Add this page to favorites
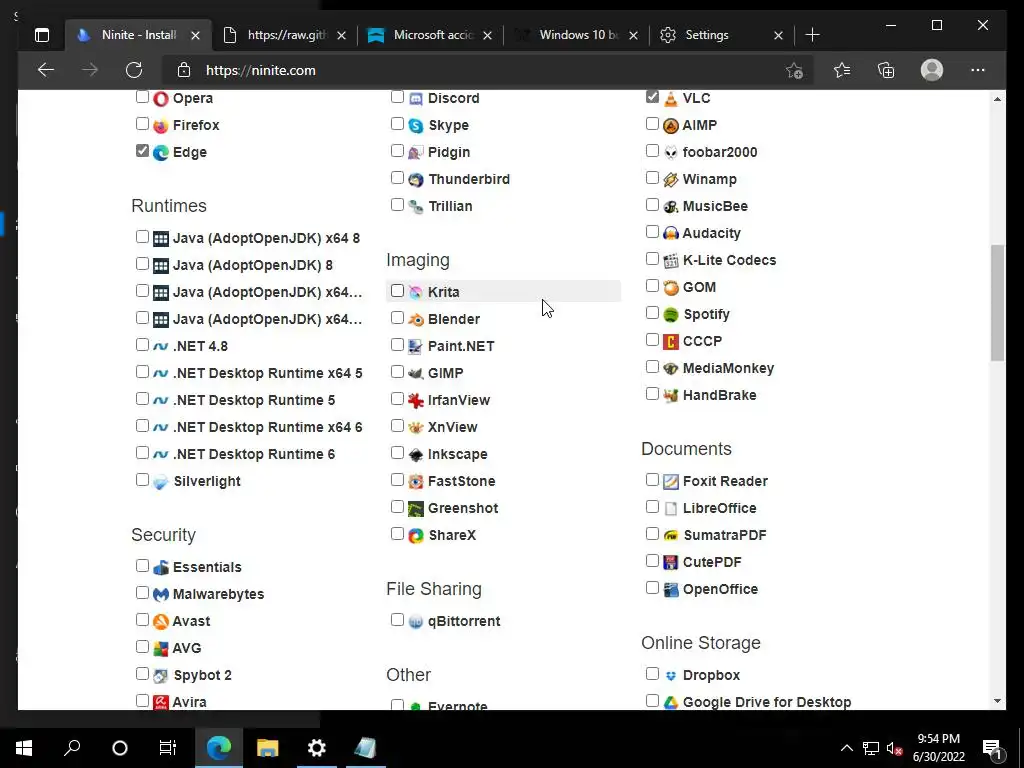 pyautogui.click(x=794, y=70)
